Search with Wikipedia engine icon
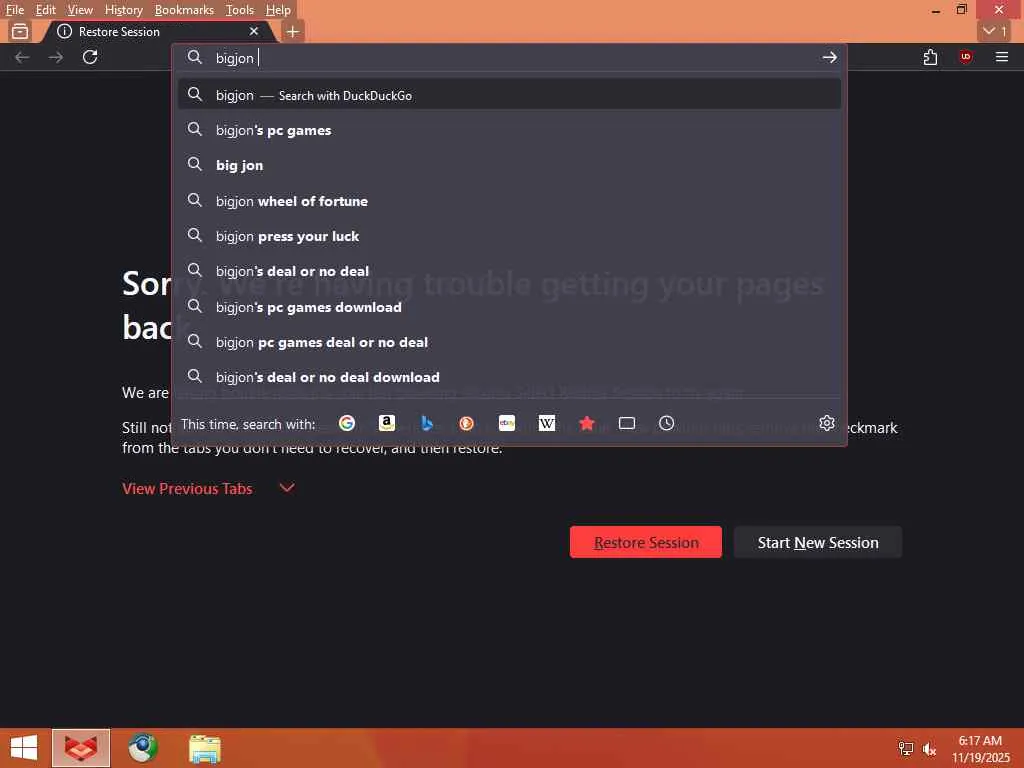The height and width of the screenshot is (768, 1024). pyautogui.click(x=547, y=423)
